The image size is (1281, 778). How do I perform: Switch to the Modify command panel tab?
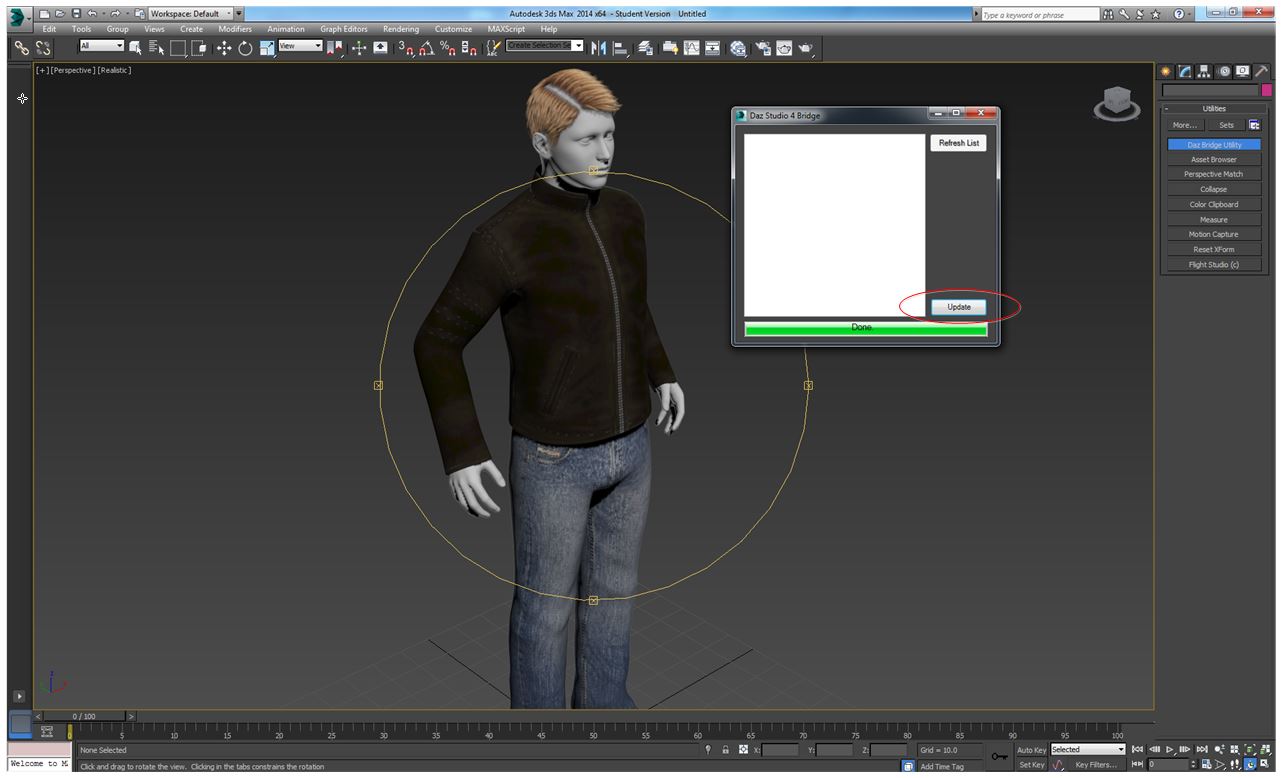coord(1185,71)
